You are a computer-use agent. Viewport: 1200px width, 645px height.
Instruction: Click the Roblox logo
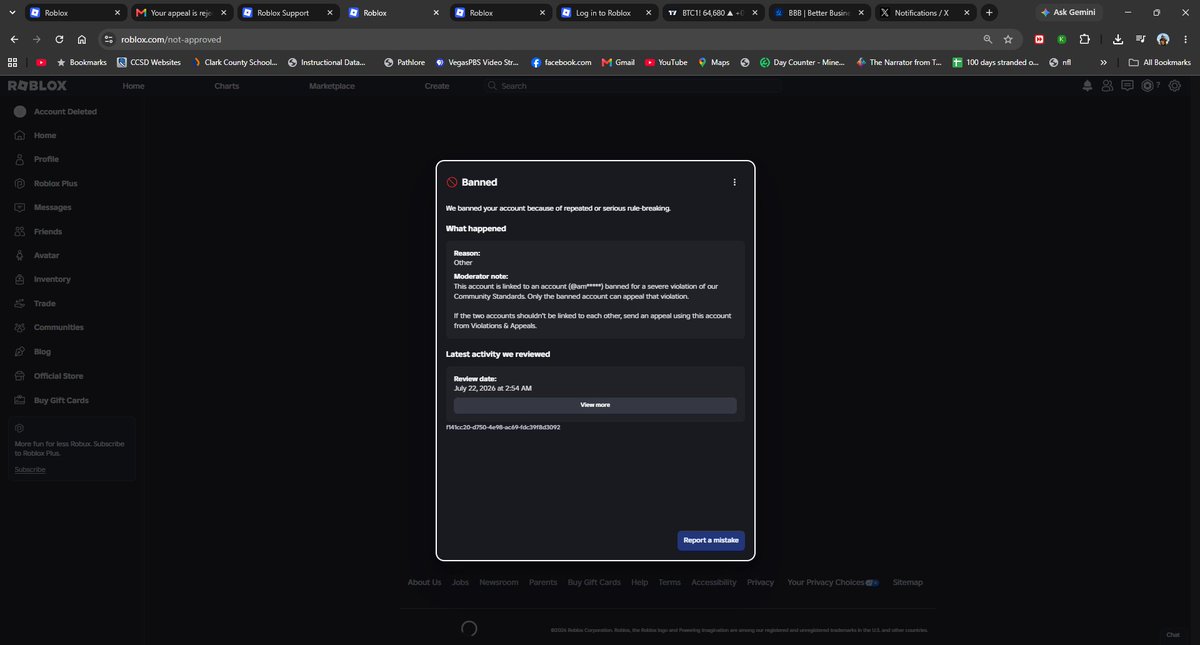38,86
